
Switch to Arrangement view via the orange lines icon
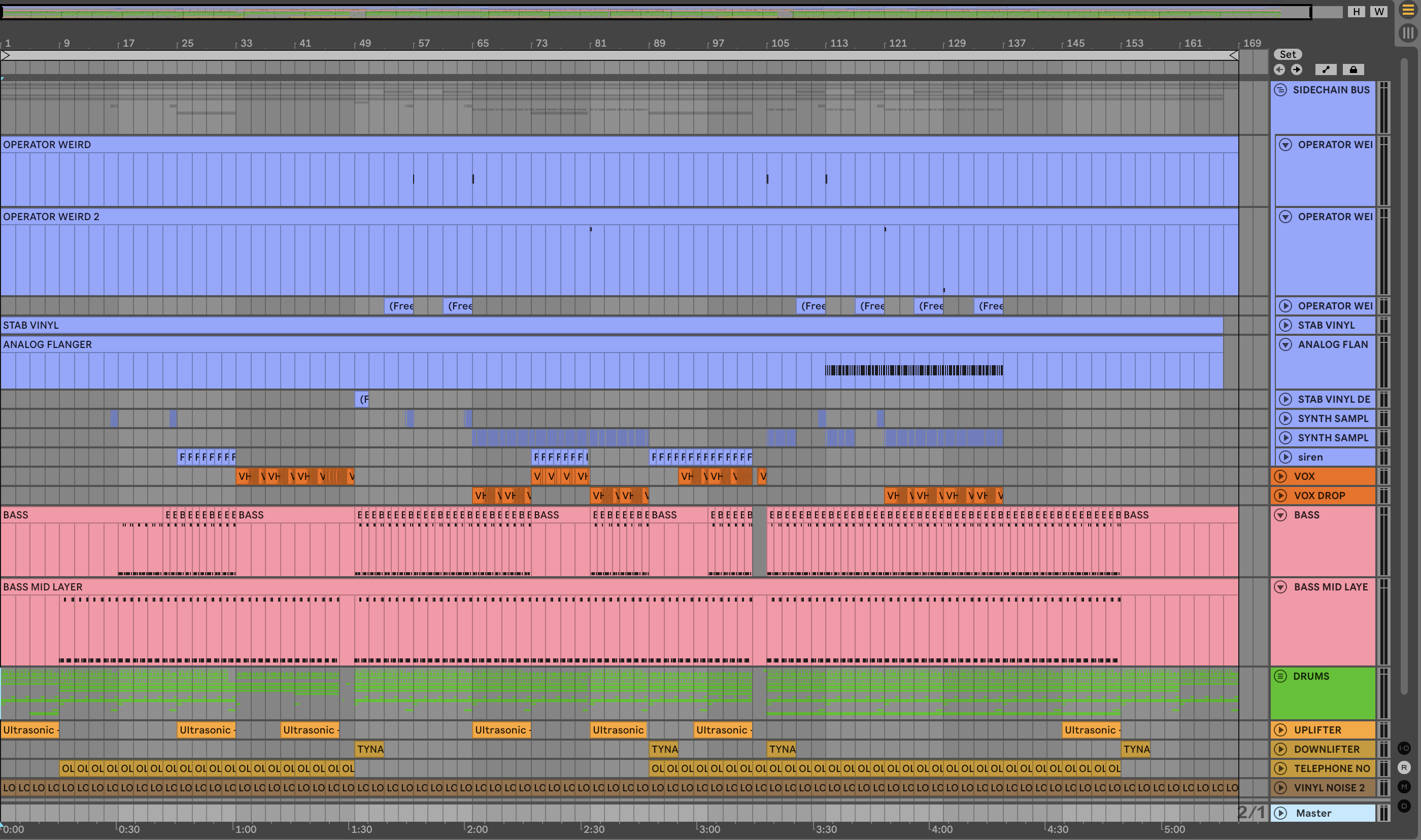click(1407, 10)
